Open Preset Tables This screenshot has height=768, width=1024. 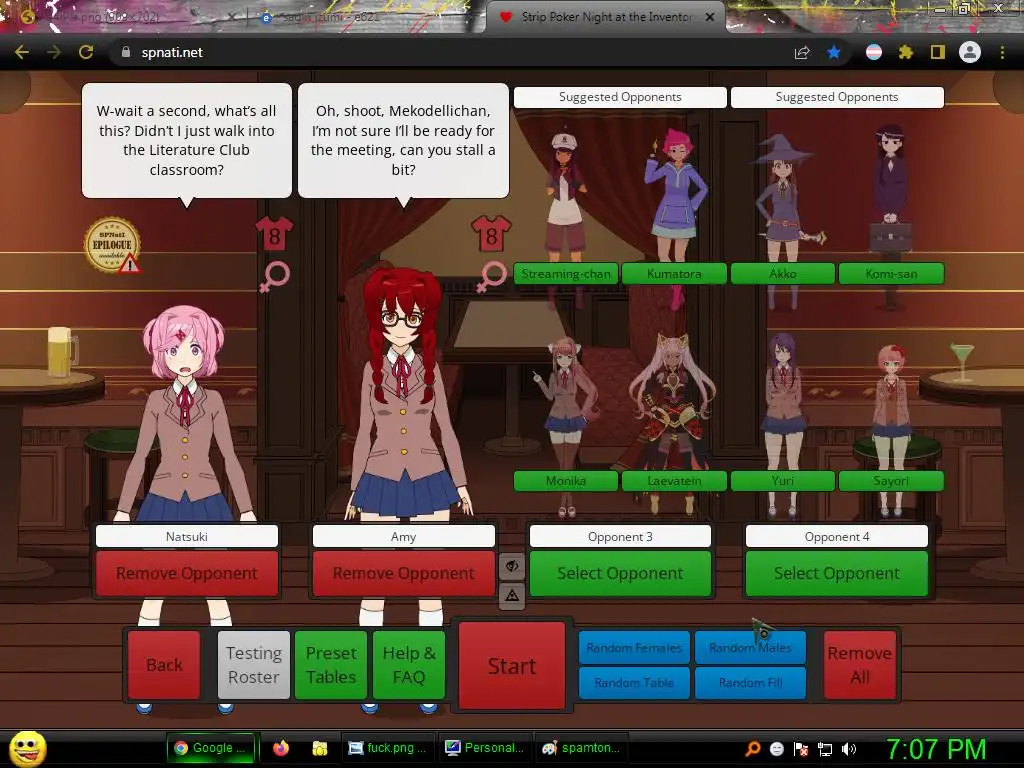click(x=331, y=665)
